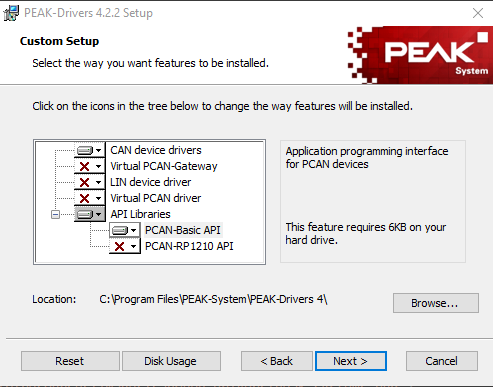This screenshot has height=387, width=493.
Task: Open install options for CAN device drivers
Action: [90, 150]
